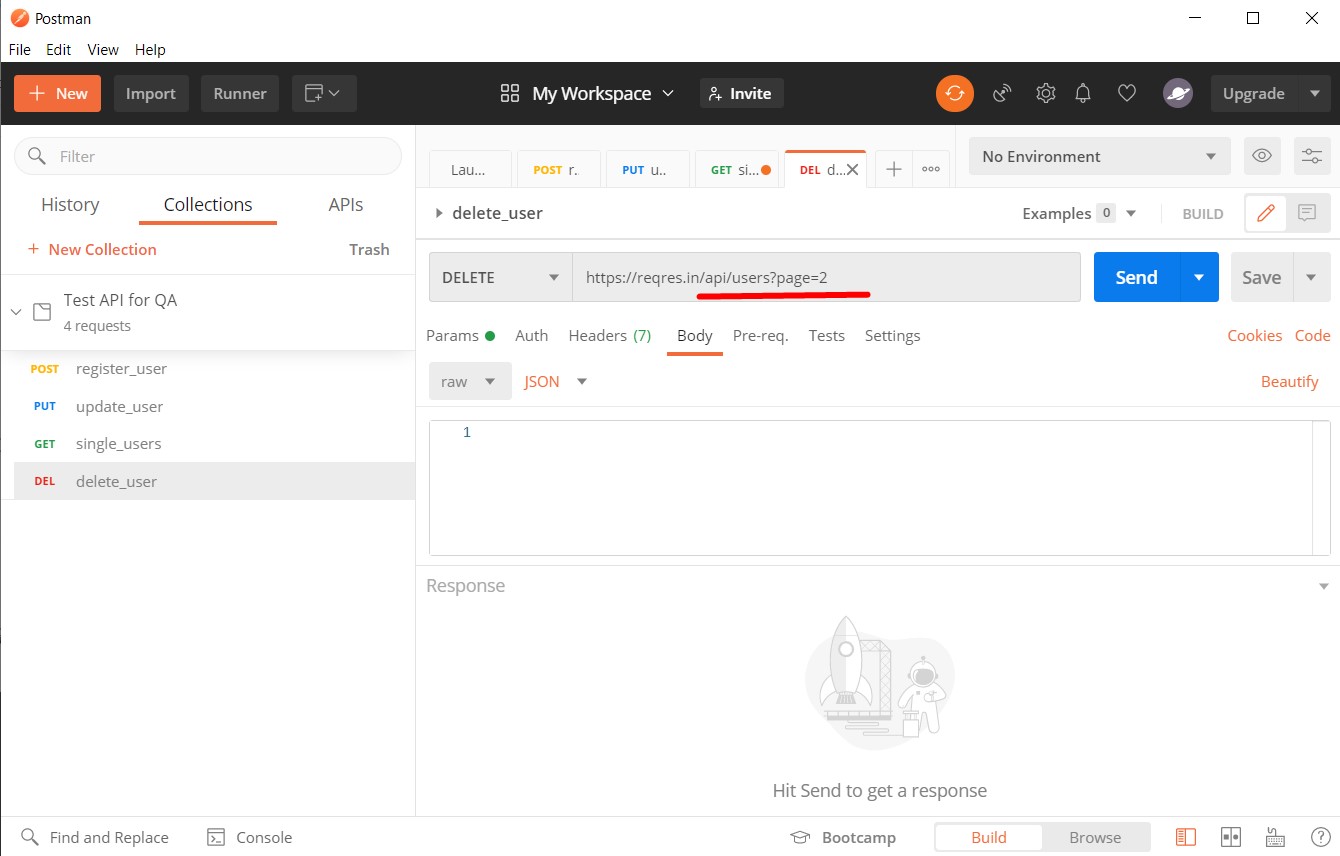Click the heart icon in header
The image size is (1340, 856).
(x=1127, y=93)
